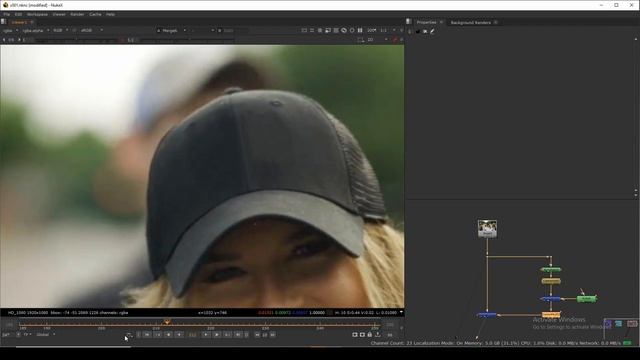The height and width of the screenshot is (360, 640).
Task: Open the TF timeline display dropdown
Action: 27,335
